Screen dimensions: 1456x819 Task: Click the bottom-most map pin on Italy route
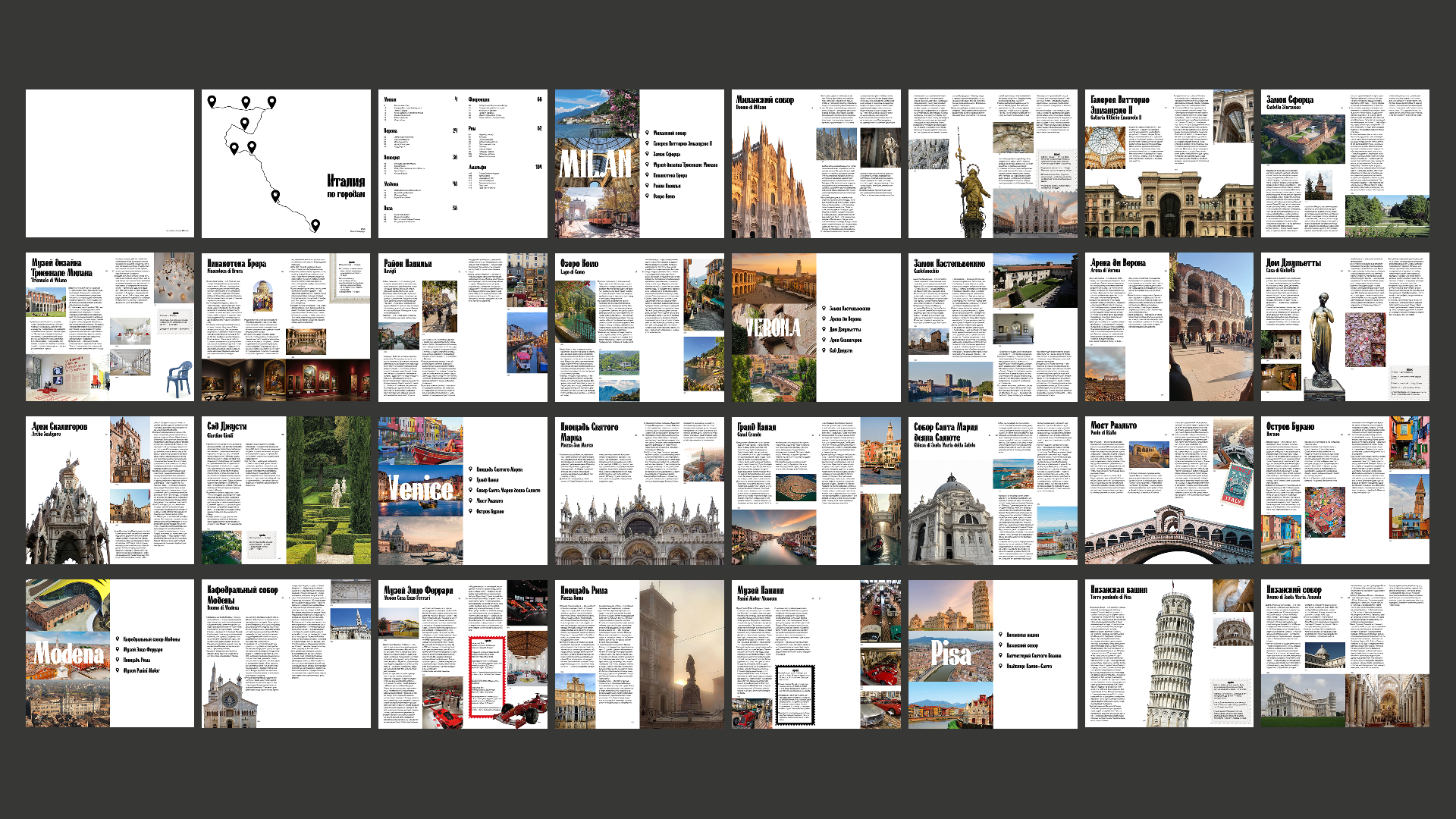[315, 224]
